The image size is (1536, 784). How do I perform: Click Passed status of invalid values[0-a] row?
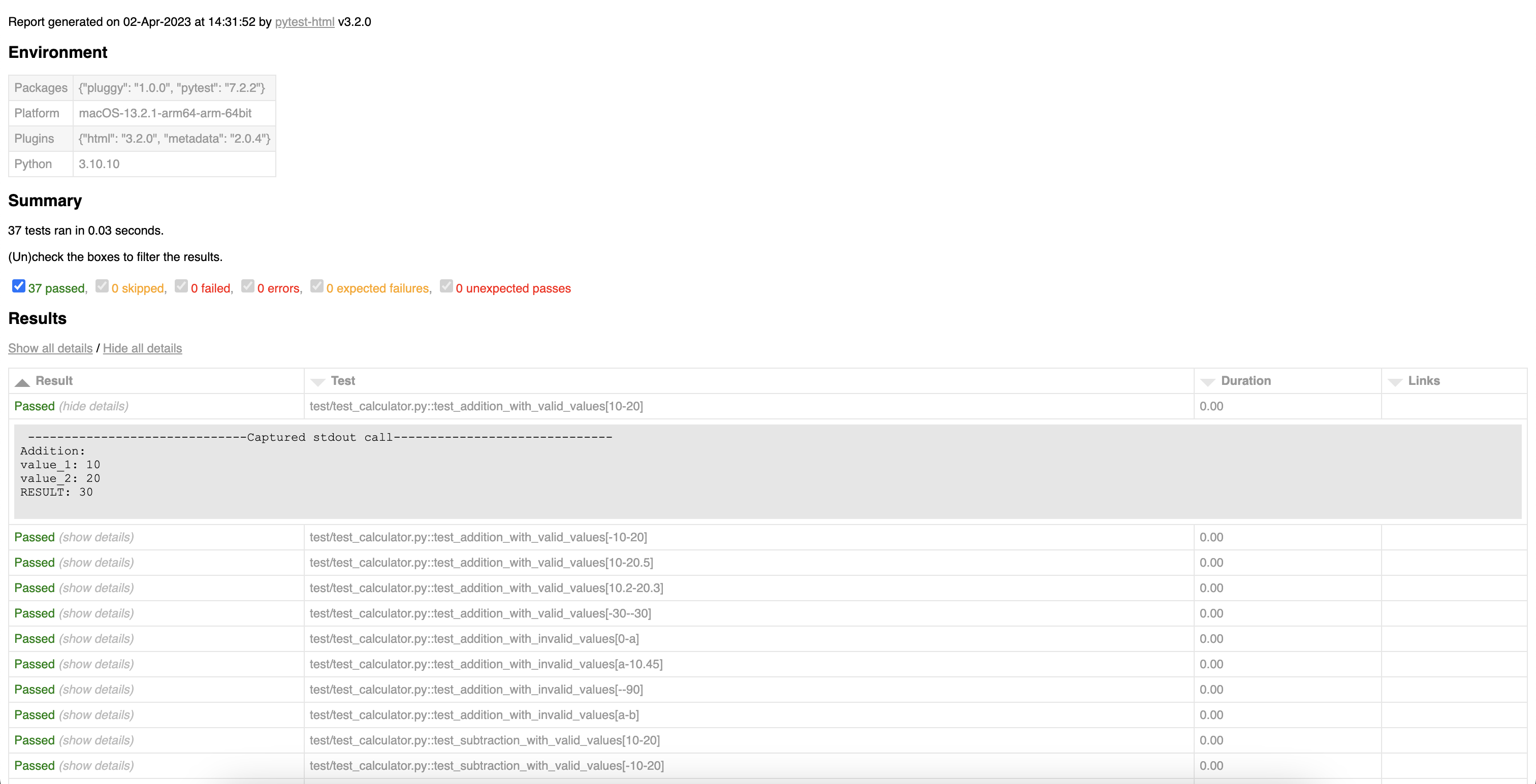35,639
